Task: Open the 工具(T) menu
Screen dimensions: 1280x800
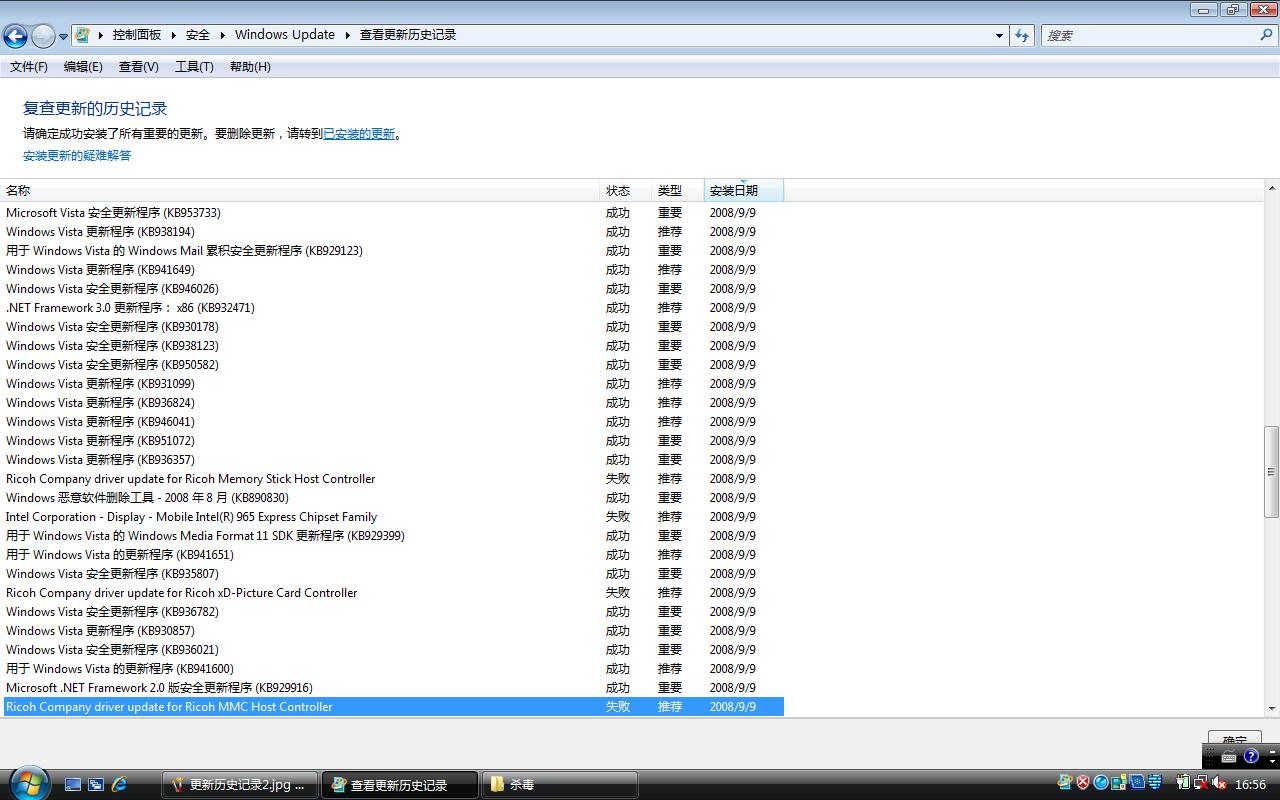Action: (194, 67)
